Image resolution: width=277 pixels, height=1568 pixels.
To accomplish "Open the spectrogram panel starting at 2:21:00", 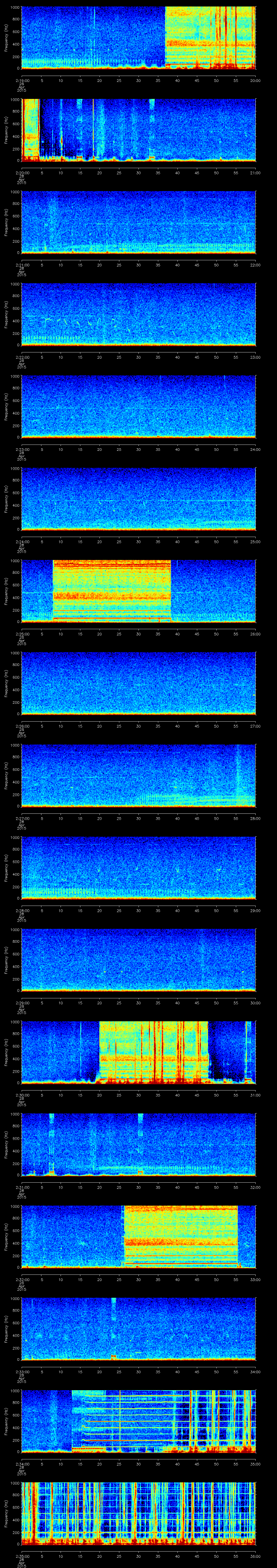I will pos(139,222).
